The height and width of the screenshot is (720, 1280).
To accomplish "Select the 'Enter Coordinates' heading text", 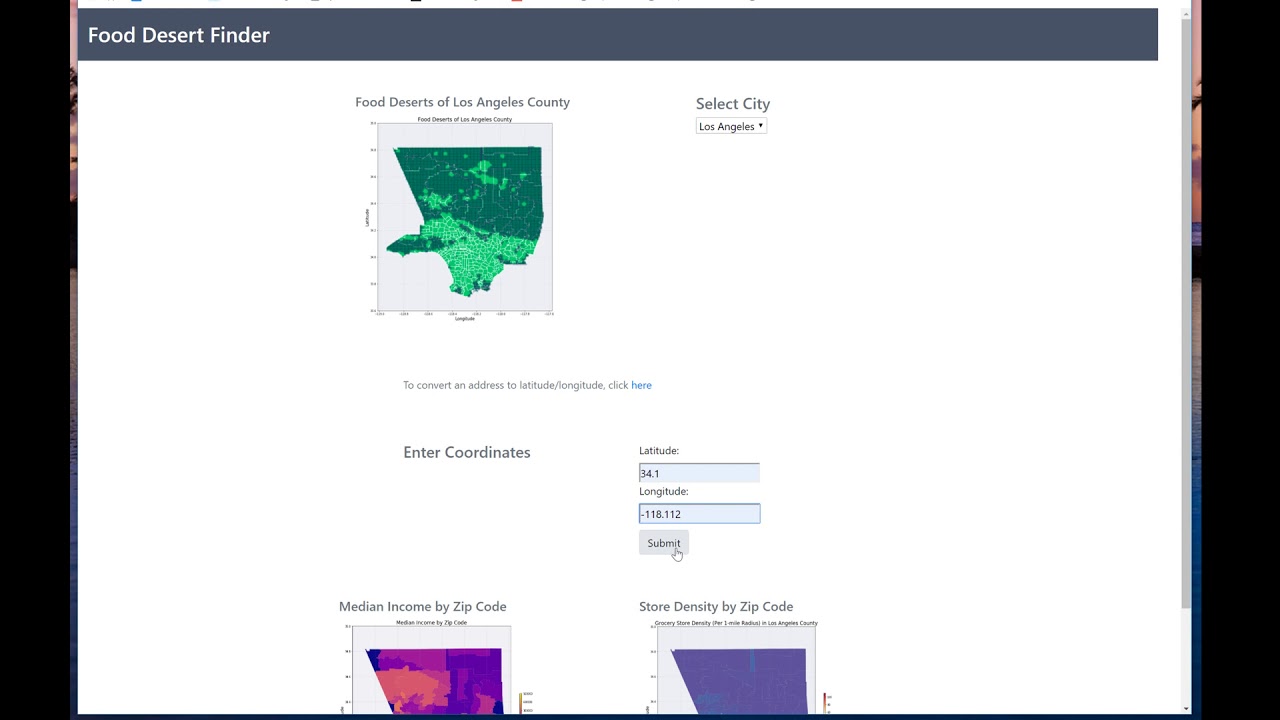I will coord(467,452).
